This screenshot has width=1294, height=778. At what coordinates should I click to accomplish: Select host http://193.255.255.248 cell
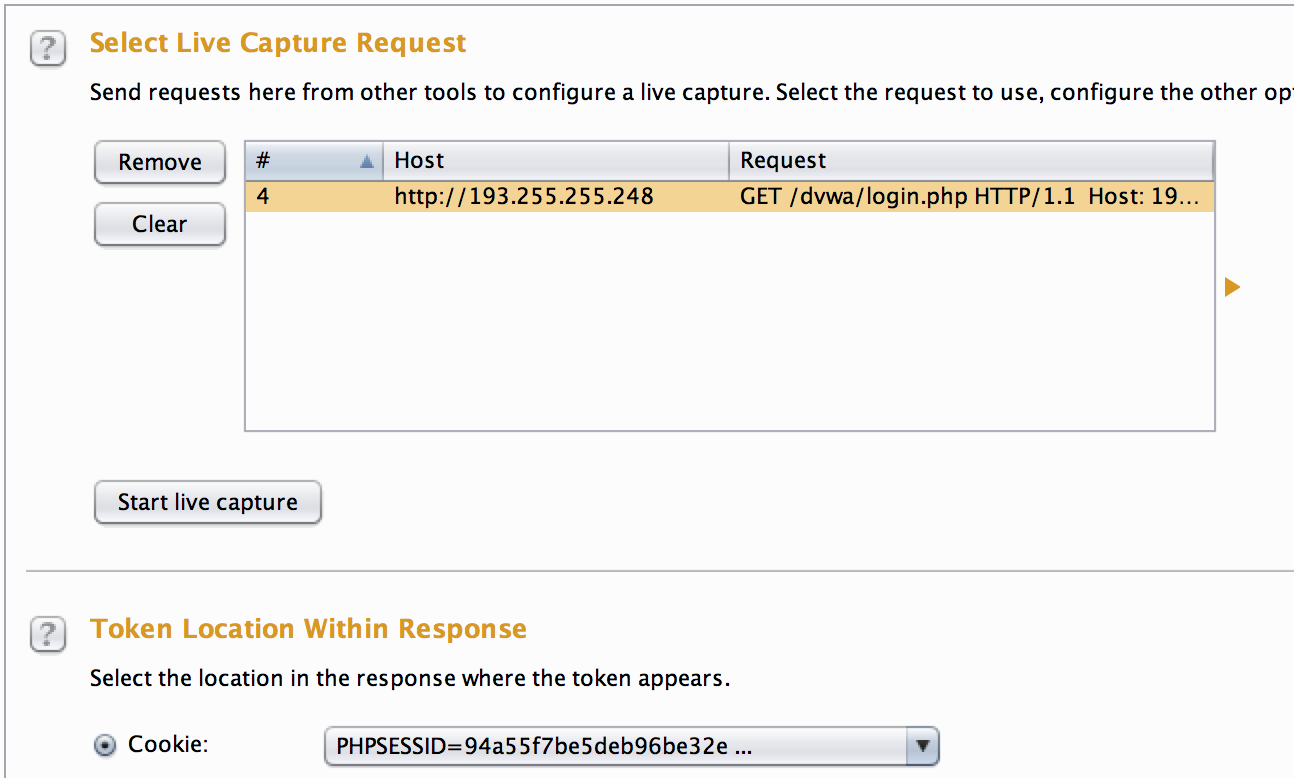point(556,196)
